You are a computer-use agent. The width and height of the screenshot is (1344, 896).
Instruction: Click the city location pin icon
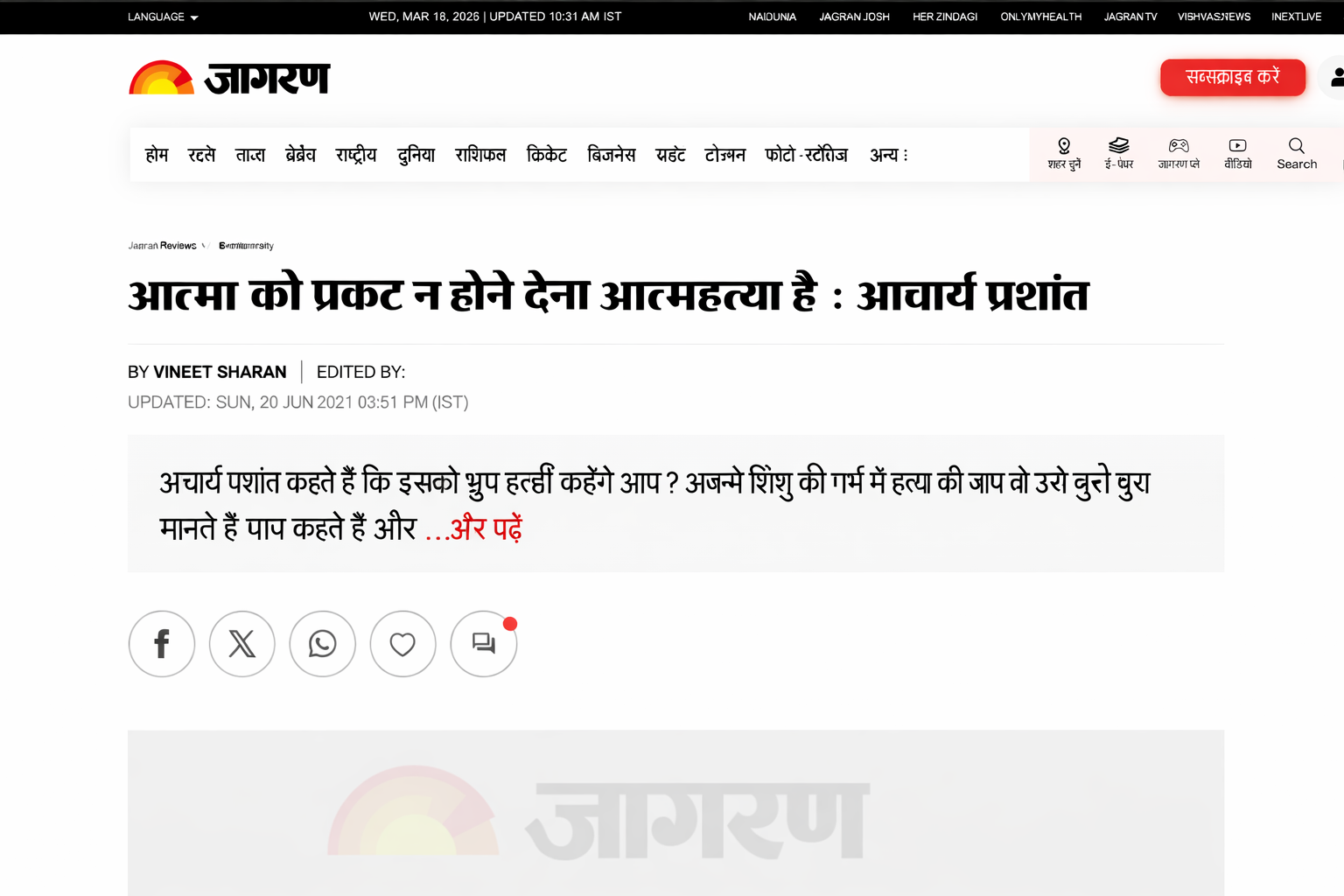point(1064,146)
